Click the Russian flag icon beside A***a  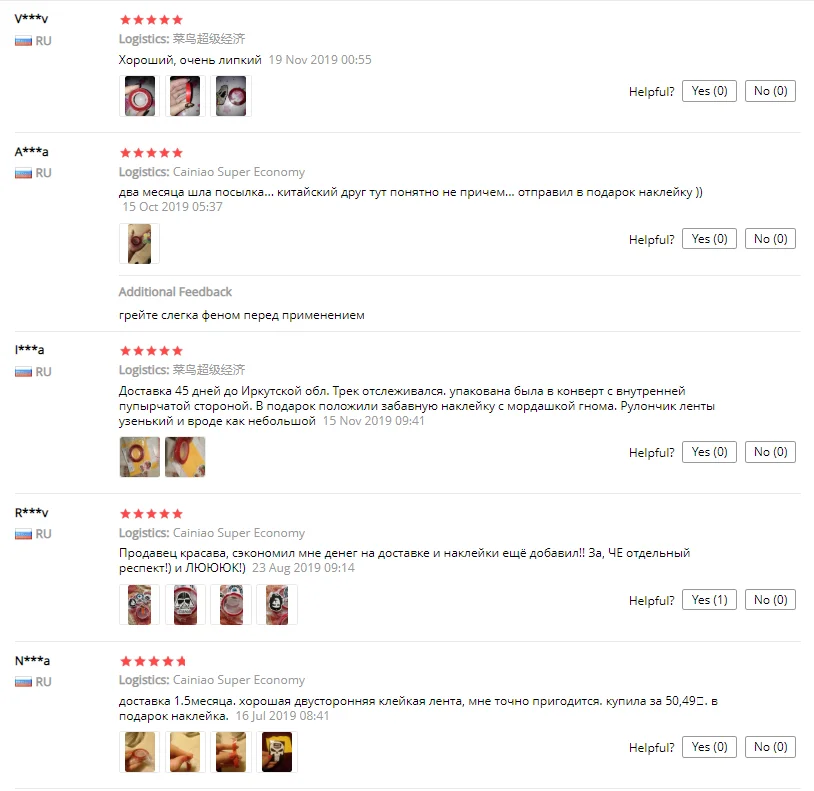pos(23,173)
